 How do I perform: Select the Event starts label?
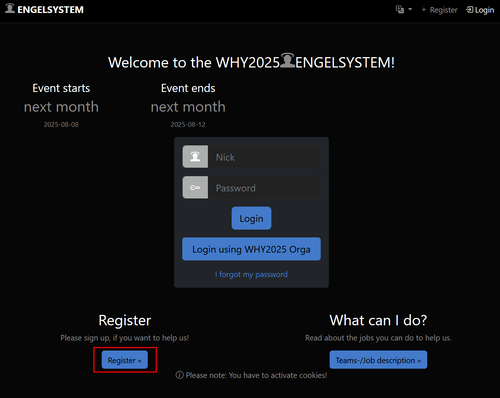point(61,88)
